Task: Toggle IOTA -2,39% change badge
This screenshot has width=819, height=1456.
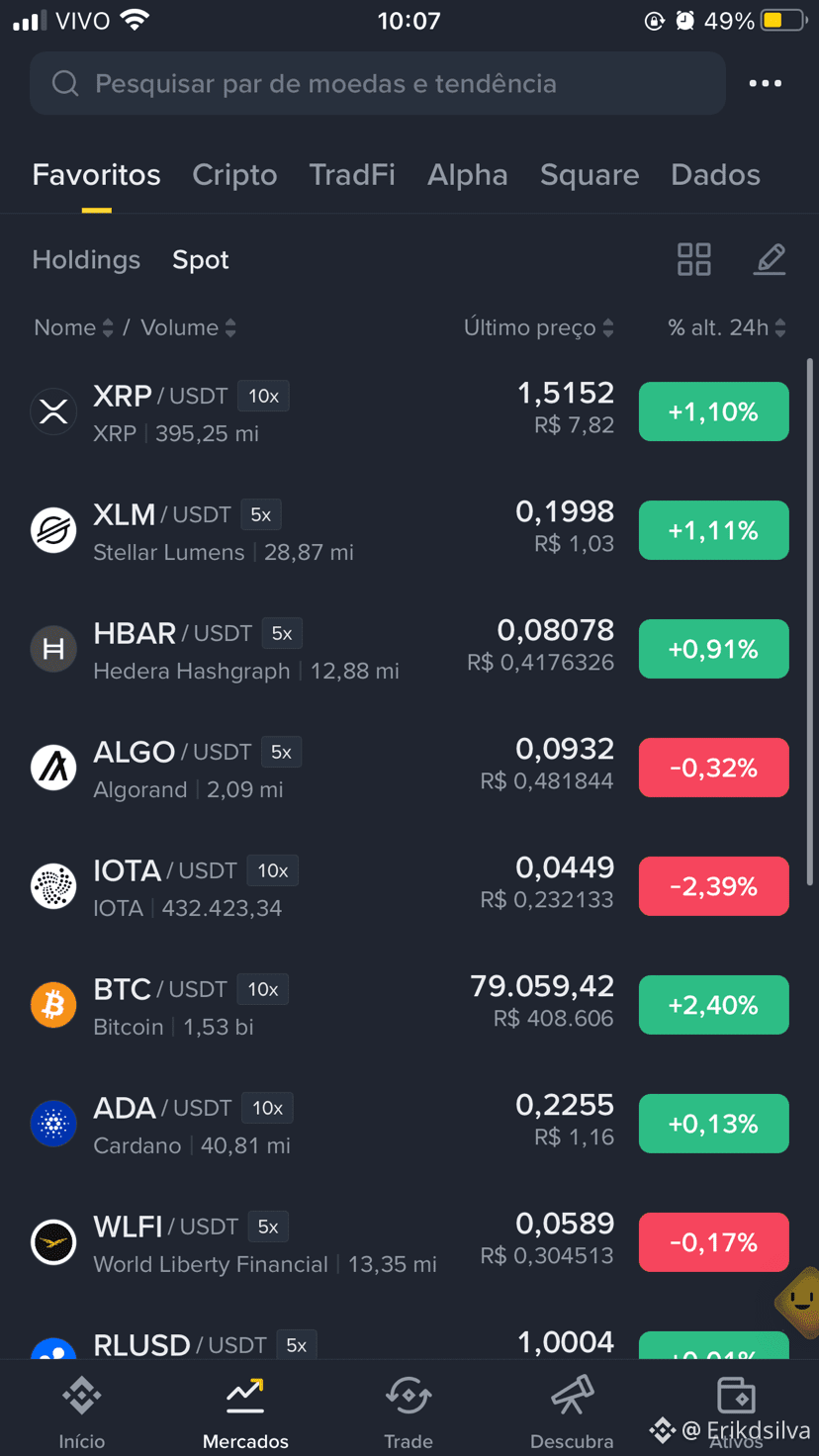Action: (x=713, y=886)
